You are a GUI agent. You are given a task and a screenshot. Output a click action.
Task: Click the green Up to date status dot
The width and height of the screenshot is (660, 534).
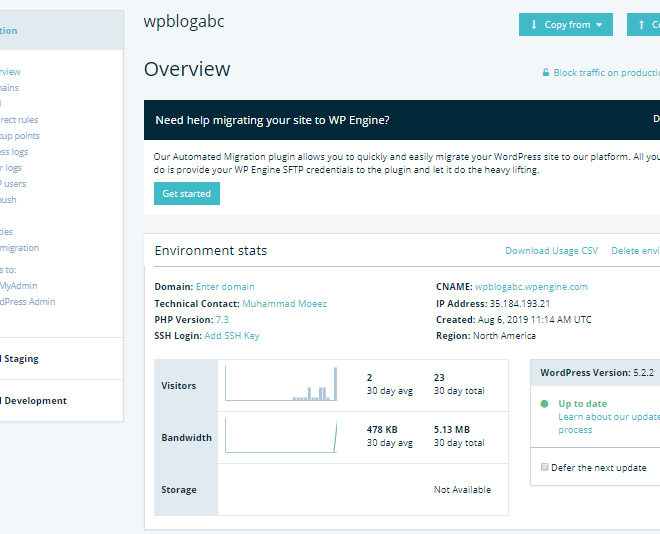coord(544,404)
